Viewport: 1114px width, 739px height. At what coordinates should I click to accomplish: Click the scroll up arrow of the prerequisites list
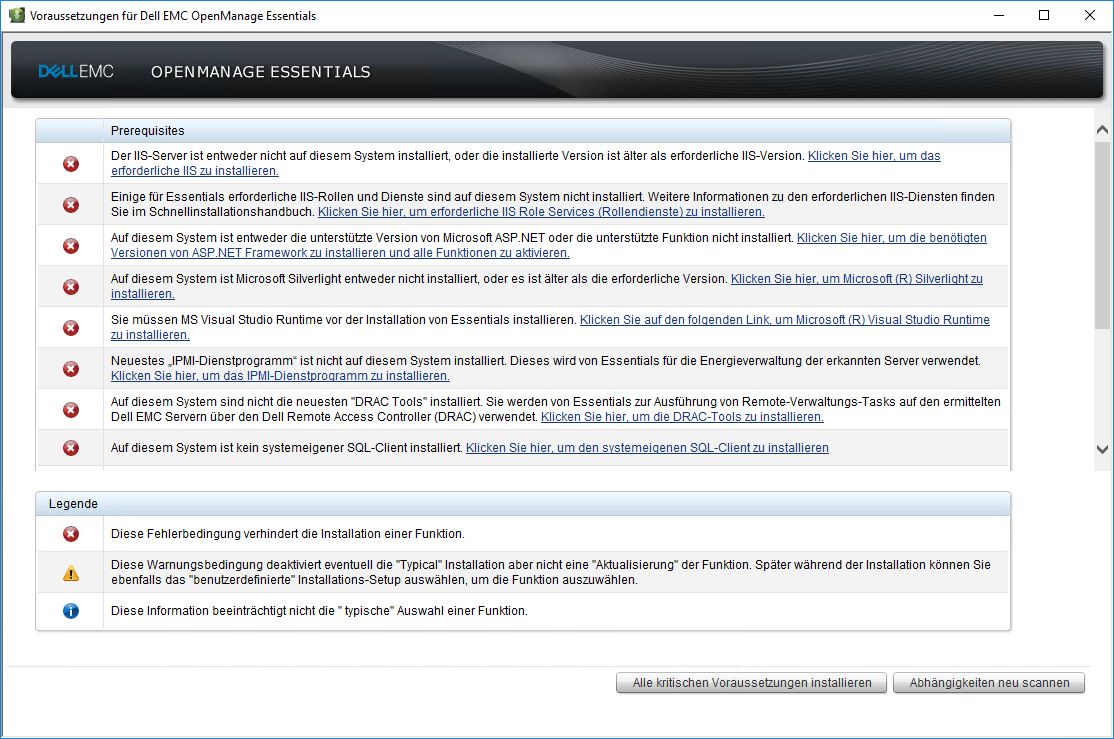click(x=1103, y=130)
